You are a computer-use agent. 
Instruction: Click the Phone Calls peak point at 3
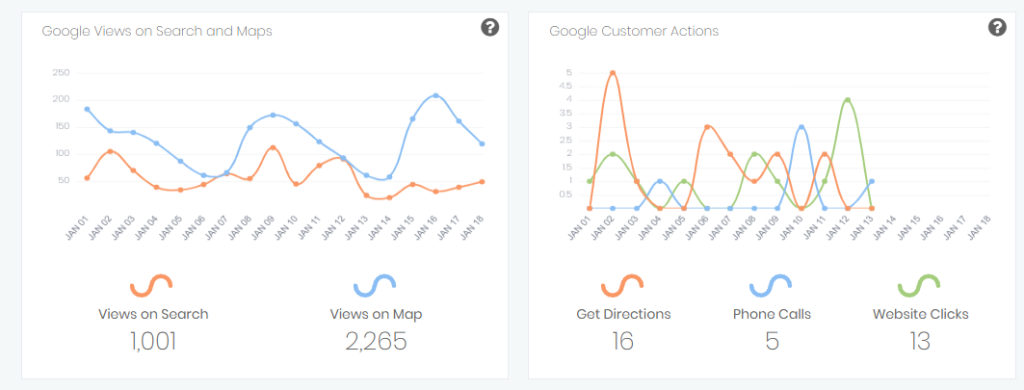click(x=801, y=127)
